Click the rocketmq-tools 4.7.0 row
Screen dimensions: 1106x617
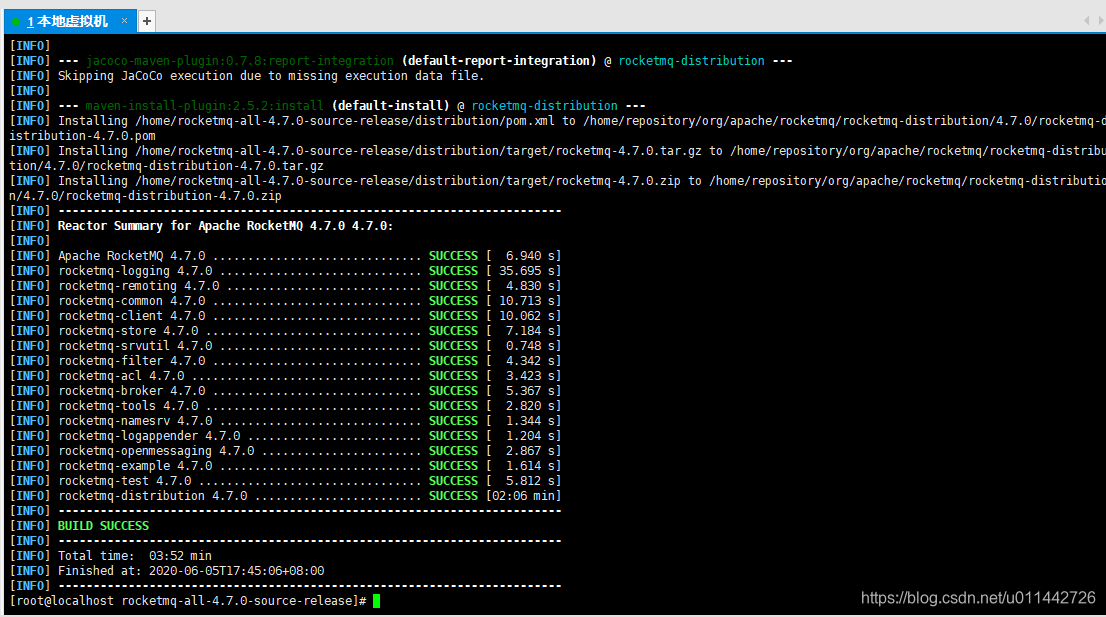(285, 406)
